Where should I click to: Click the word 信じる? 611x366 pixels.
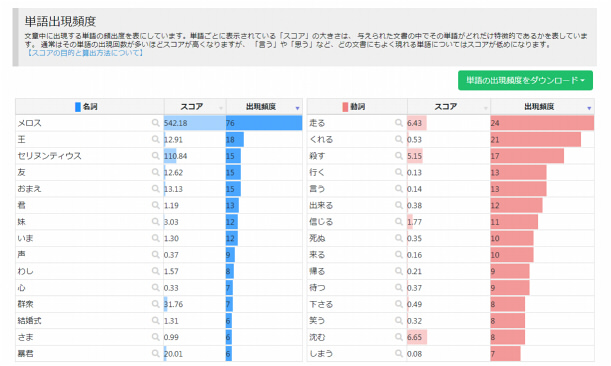(321, 222)
